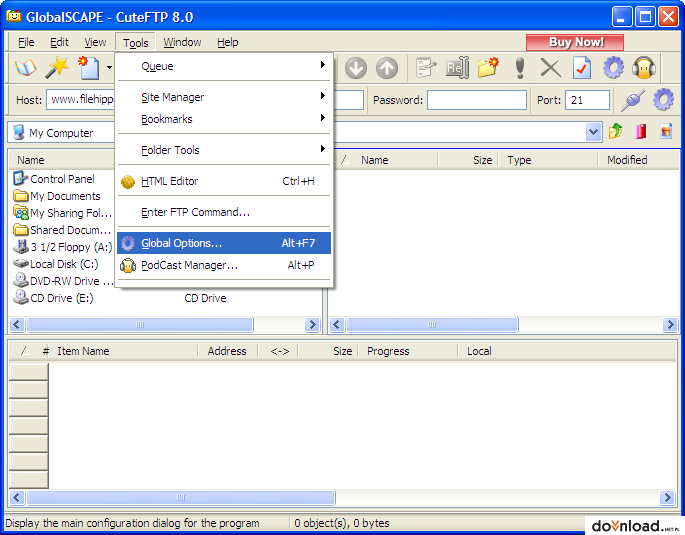Open the New icon dropdown arrow
Screen dimensions: 685x535
pyautogui.click(x=109, y=68)
